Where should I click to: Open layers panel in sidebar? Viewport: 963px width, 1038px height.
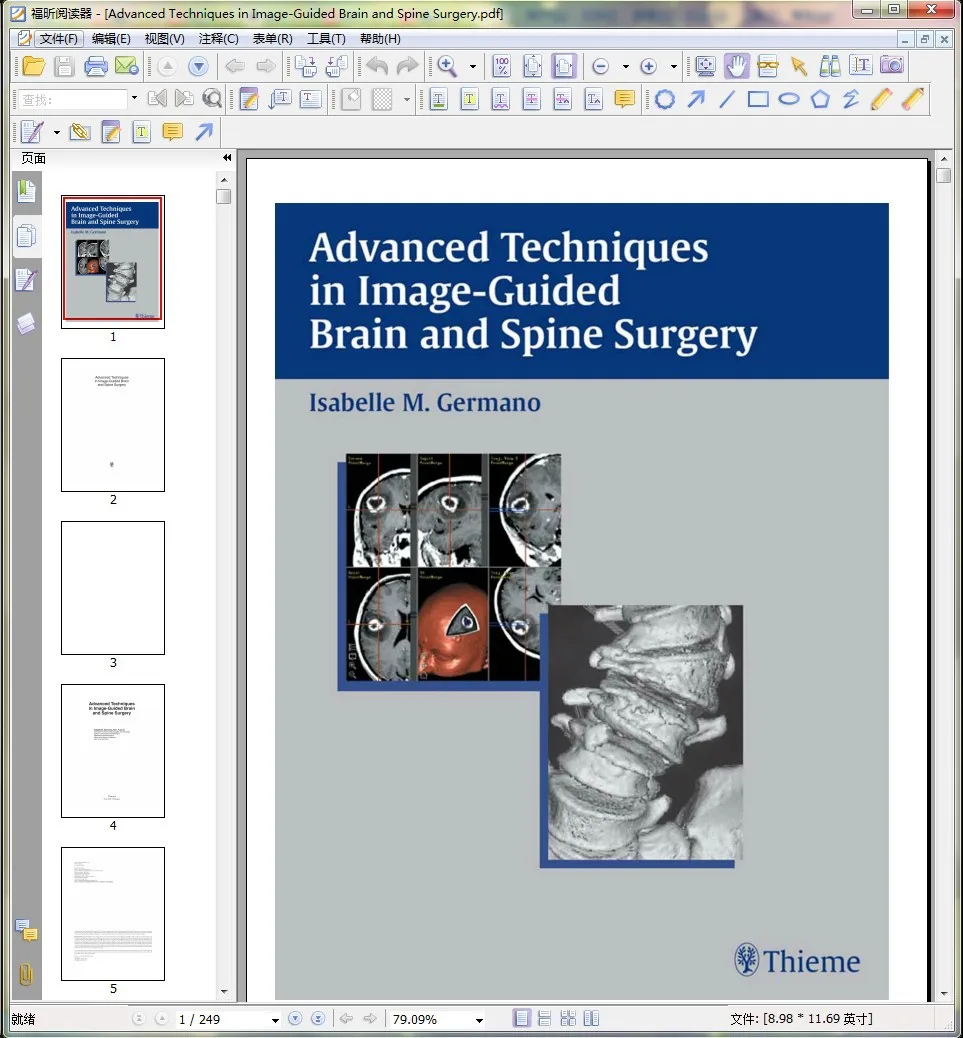click(26, 324)
